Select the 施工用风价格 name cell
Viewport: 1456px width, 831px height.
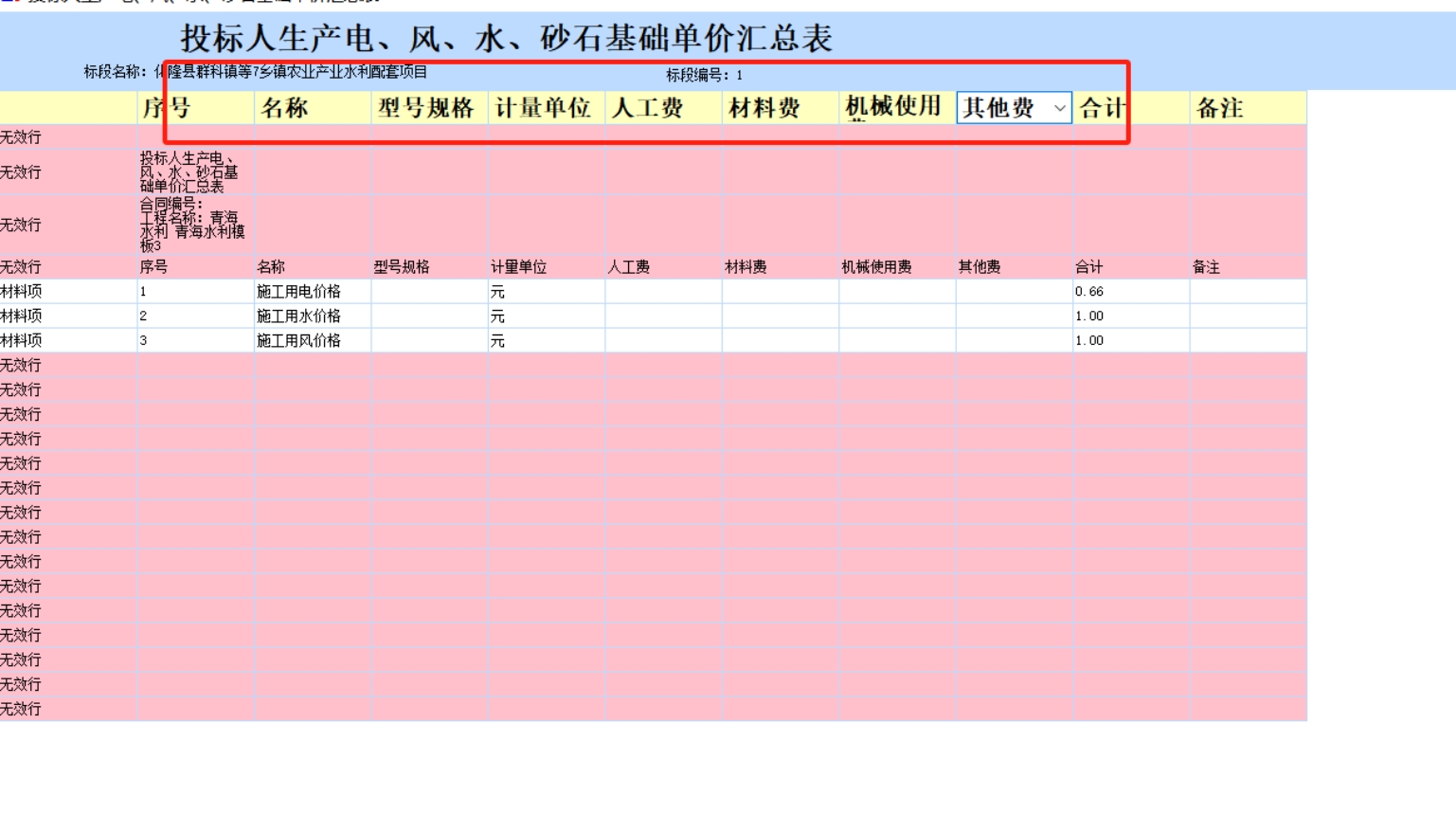tap(312, 341)
